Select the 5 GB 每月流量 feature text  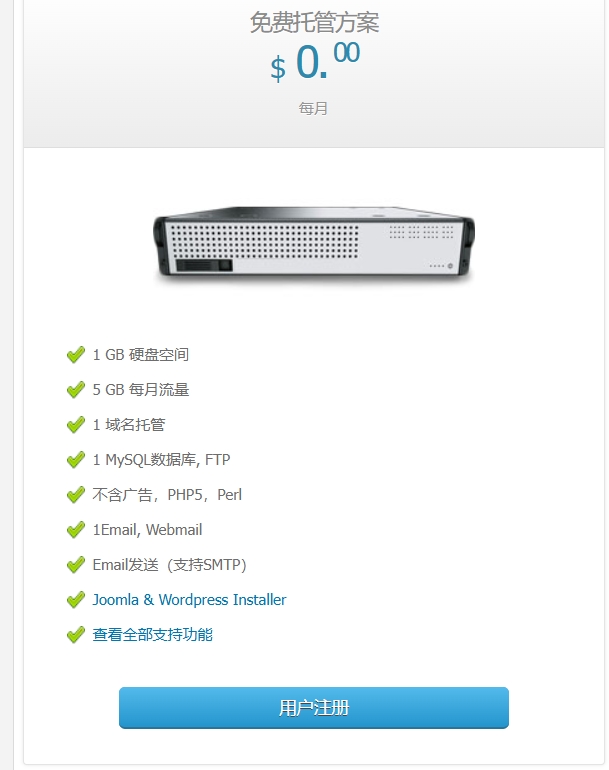click(x=140, y=389)
